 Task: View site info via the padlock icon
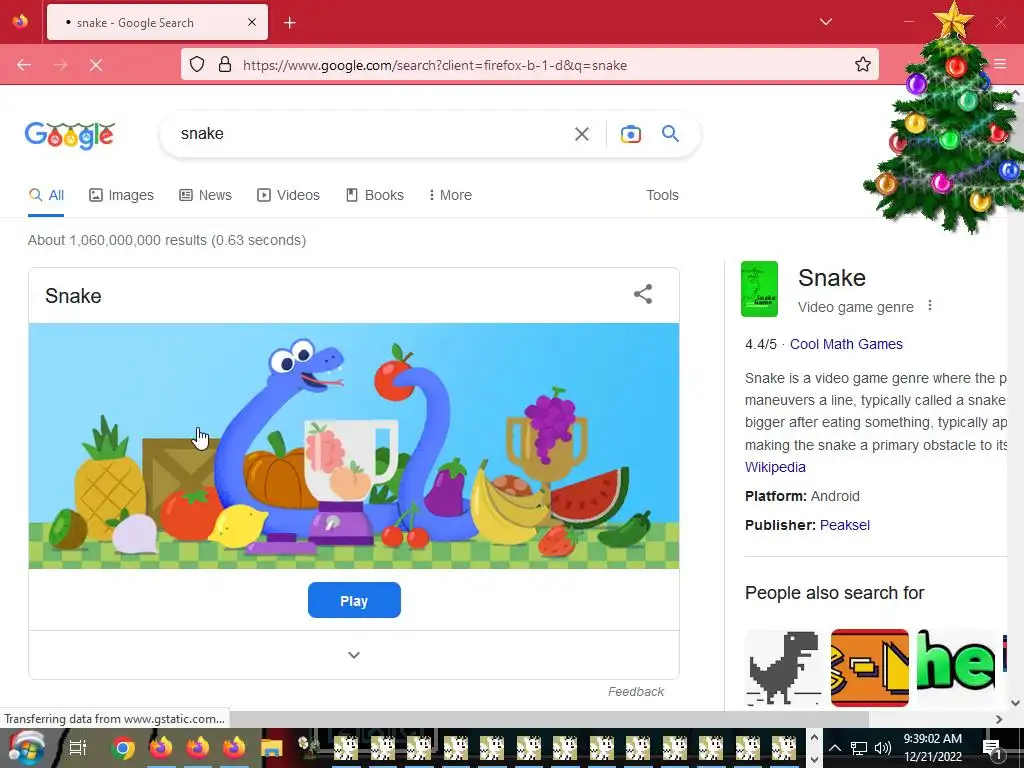pyautogui.click(x=225, y=65)
